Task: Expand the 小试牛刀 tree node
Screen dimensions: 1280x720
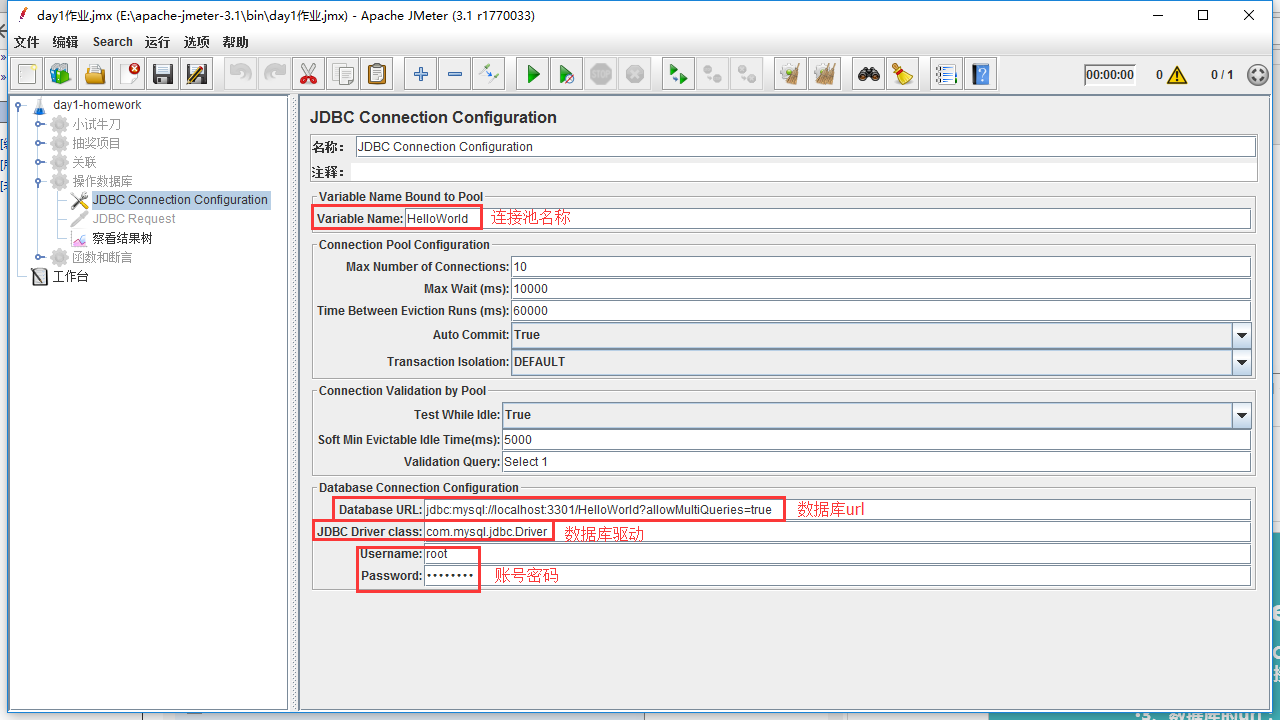Action: pos(40,124)
